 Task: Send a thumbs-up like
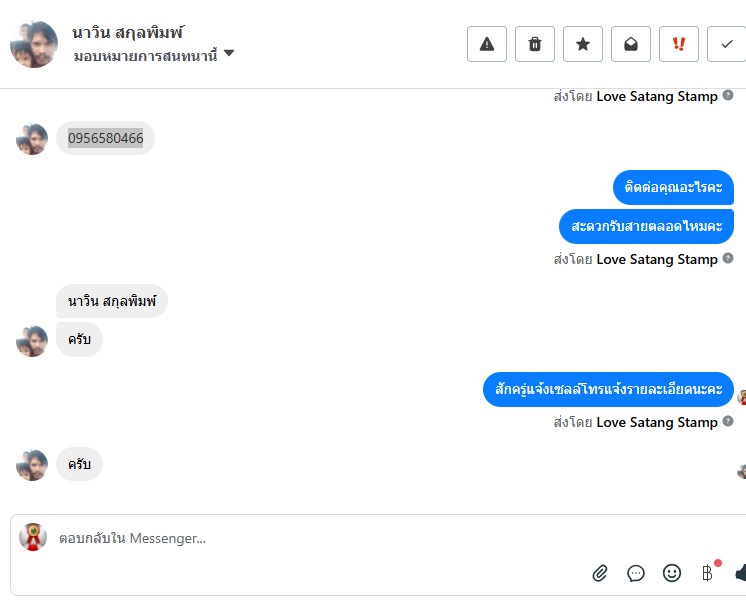(x=741, y=573)
